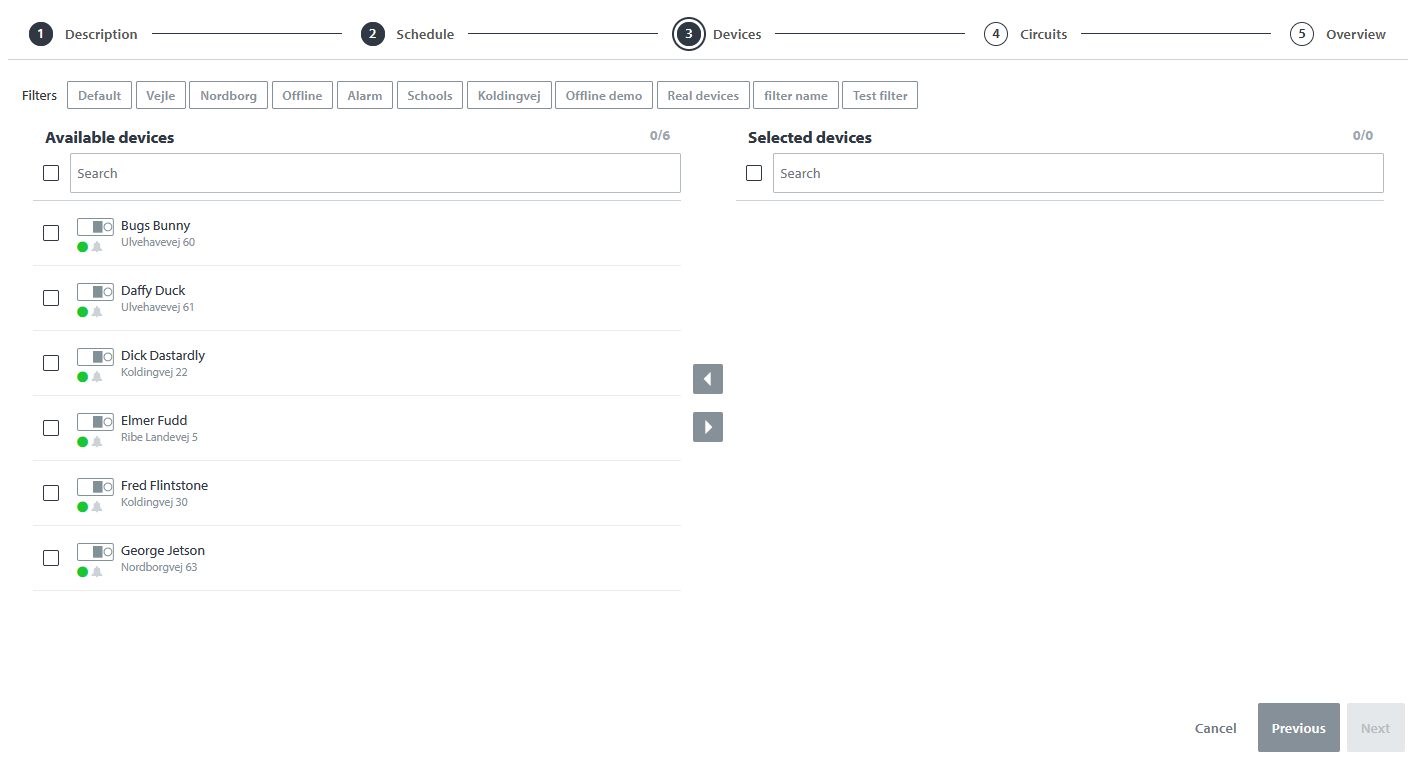Check the select-all box for Available devices

tap(51, 172)
